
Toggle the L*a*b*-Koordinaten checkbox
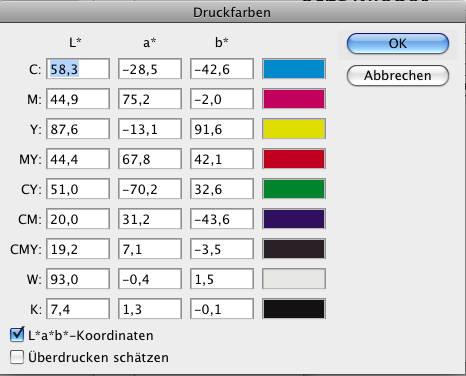17,335
